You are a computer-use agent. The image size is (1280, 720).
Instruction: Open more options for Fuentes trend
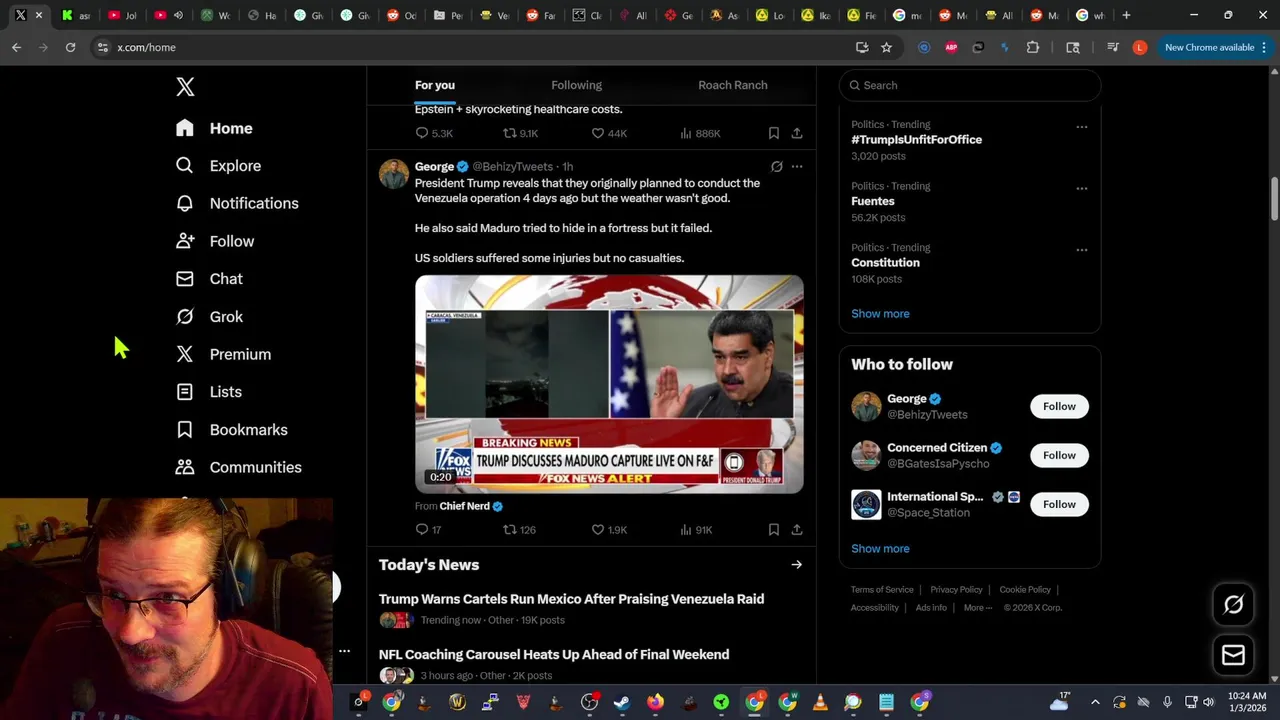pyautogui.click(x=1082, y=188)
